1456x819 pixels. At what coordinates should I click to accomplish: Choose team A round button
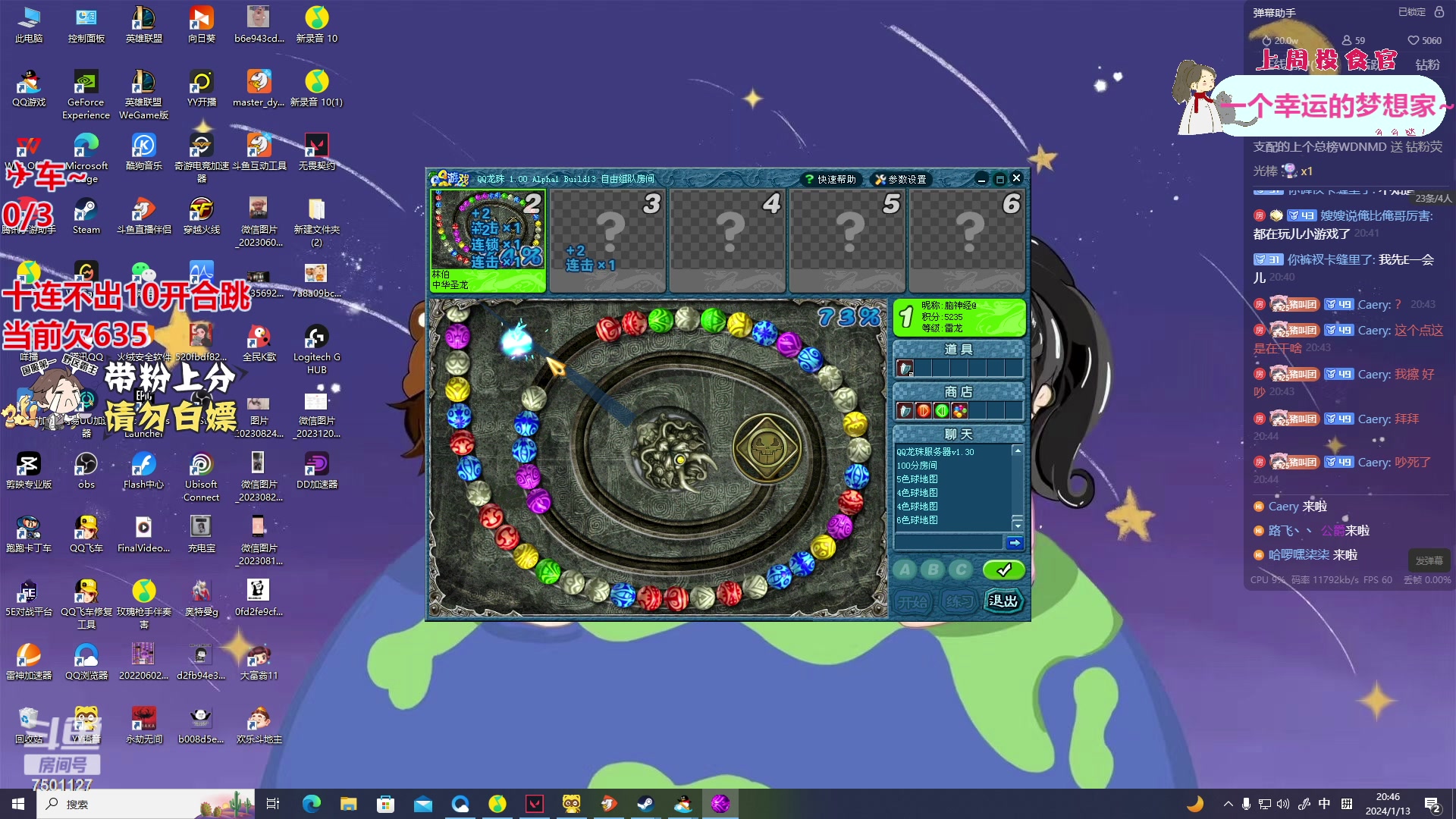905,570
